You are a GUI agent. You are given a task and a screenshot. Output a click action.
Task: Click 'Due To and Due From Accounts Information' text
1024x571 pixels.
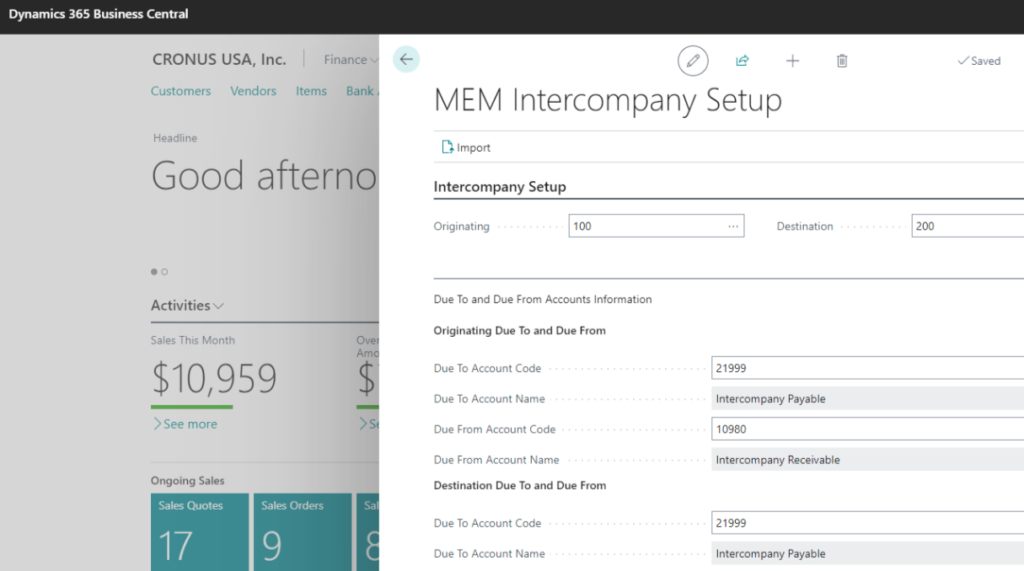pos(543,299)
